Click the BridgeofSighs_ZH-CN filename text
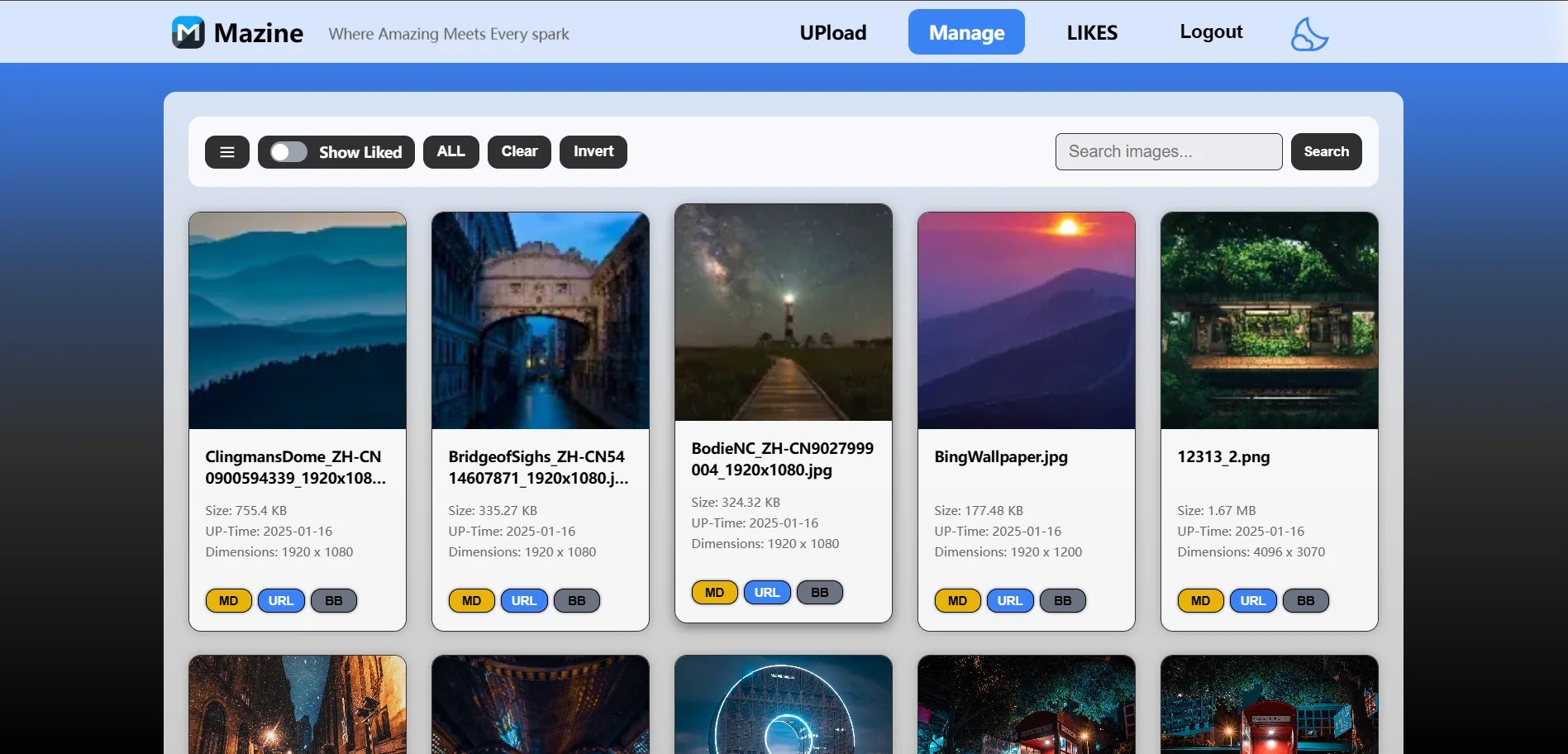This screenshot has width=1568, height=754. click(x=539, y=467)
